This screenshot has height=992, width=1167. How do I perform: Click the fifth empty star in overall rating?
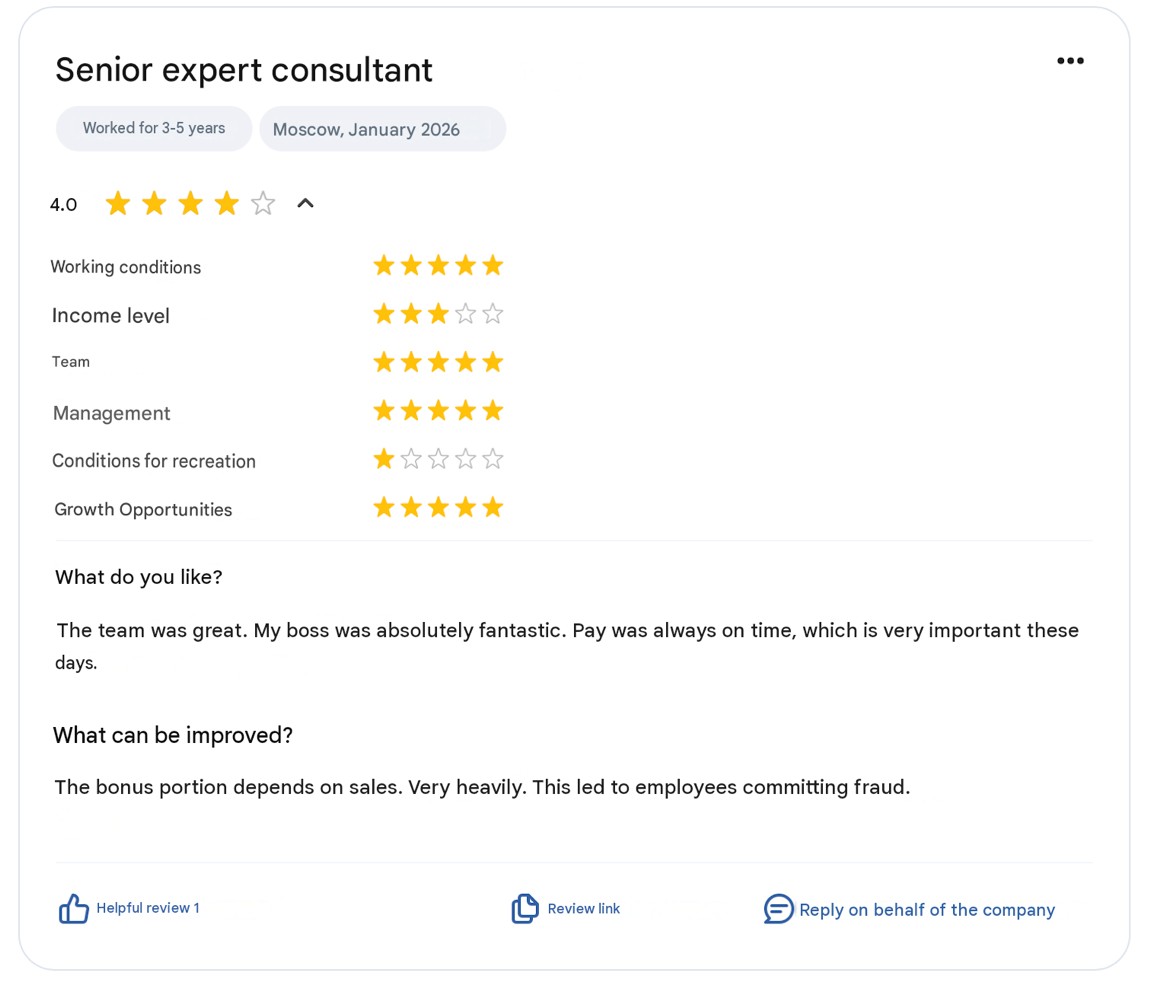[x=263, y=203]
